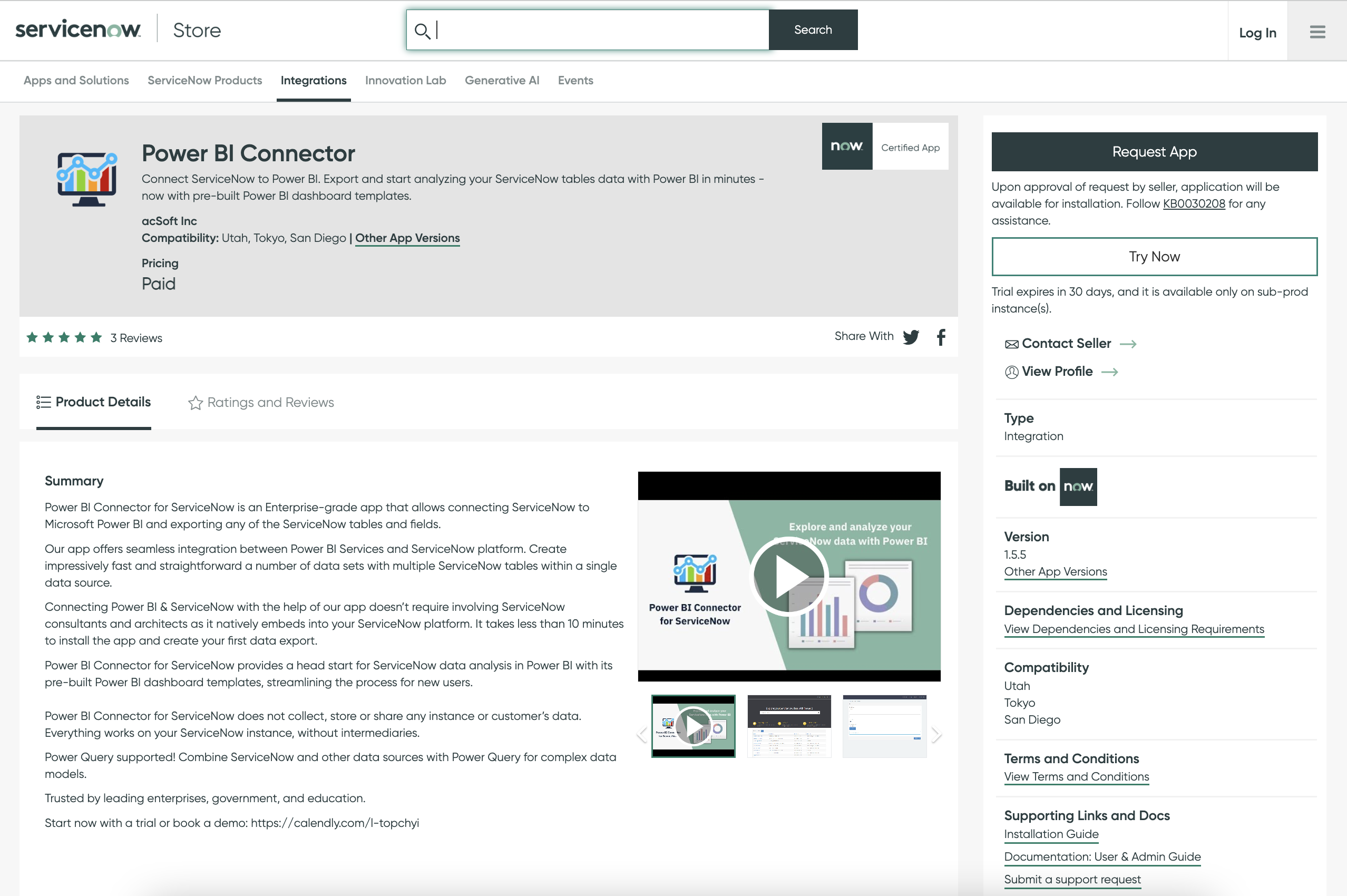Open the hamburger menu icon
This screenshot has height=896, width=1347.
click(x=1317, y=32)
